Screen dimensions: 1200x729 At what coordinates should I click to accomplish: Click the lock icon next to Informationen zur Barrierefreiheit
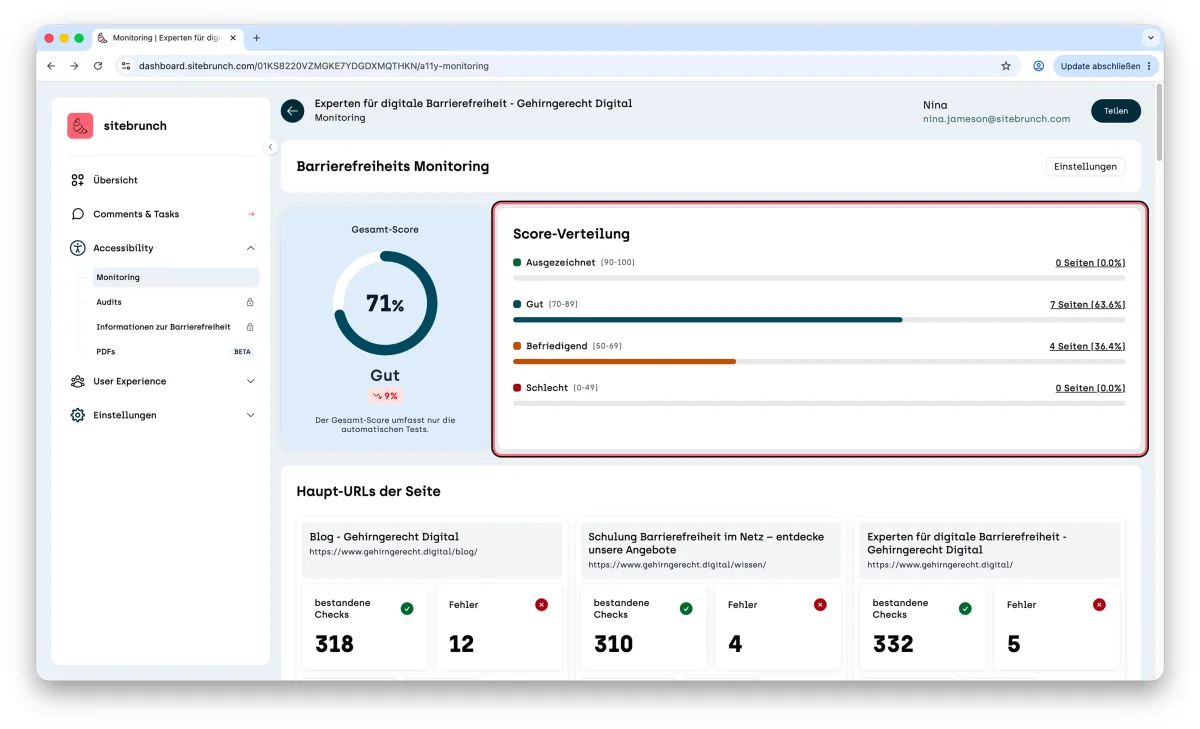point(250,327)
